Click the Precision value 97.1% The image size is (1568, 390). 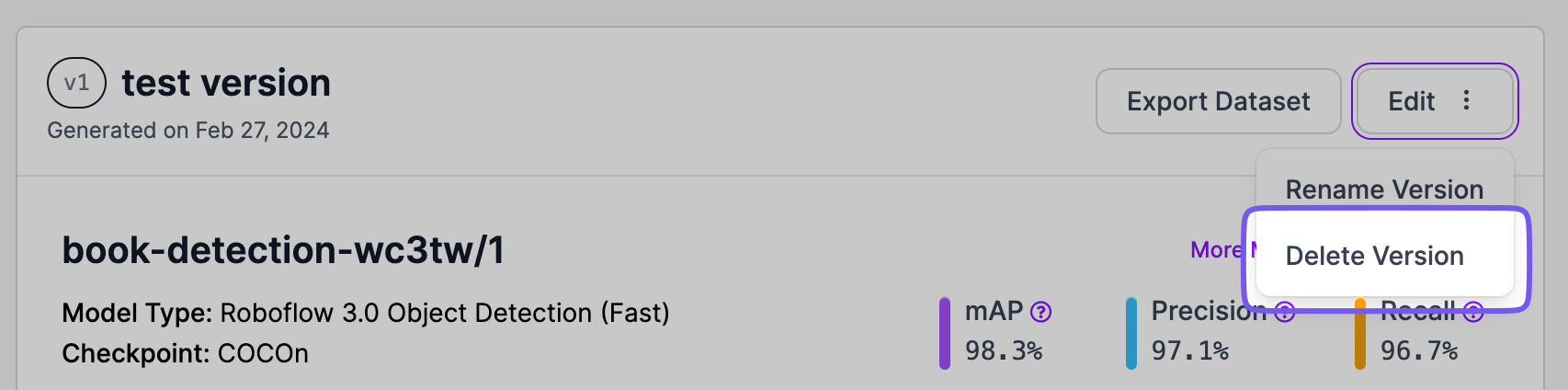point(1189,350)
